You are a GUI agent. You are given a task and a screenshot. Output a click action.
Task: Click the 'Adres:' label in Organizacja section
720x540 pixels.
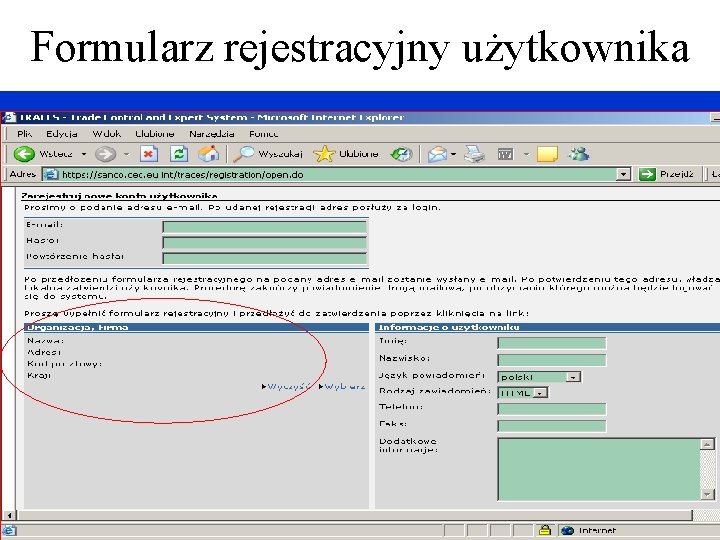coord(44,352)
